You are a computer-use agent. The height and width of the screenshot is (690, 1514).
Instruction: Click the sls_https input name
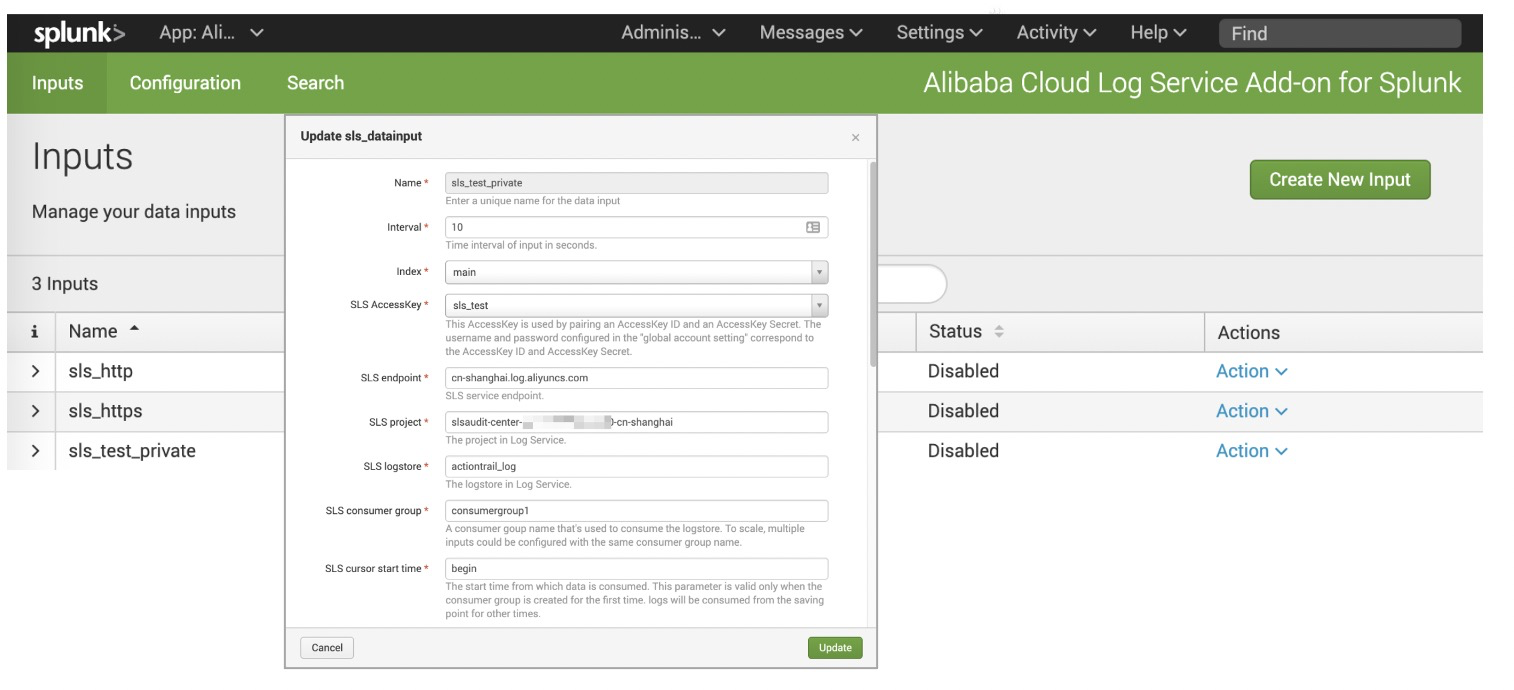coord(105,411)
